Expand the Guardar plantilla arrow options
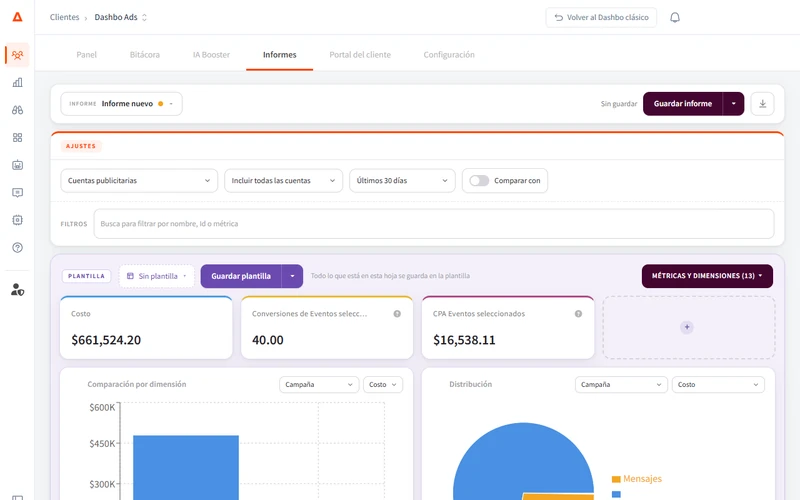This screenshot has height=500, width=800. coord(292,276)
